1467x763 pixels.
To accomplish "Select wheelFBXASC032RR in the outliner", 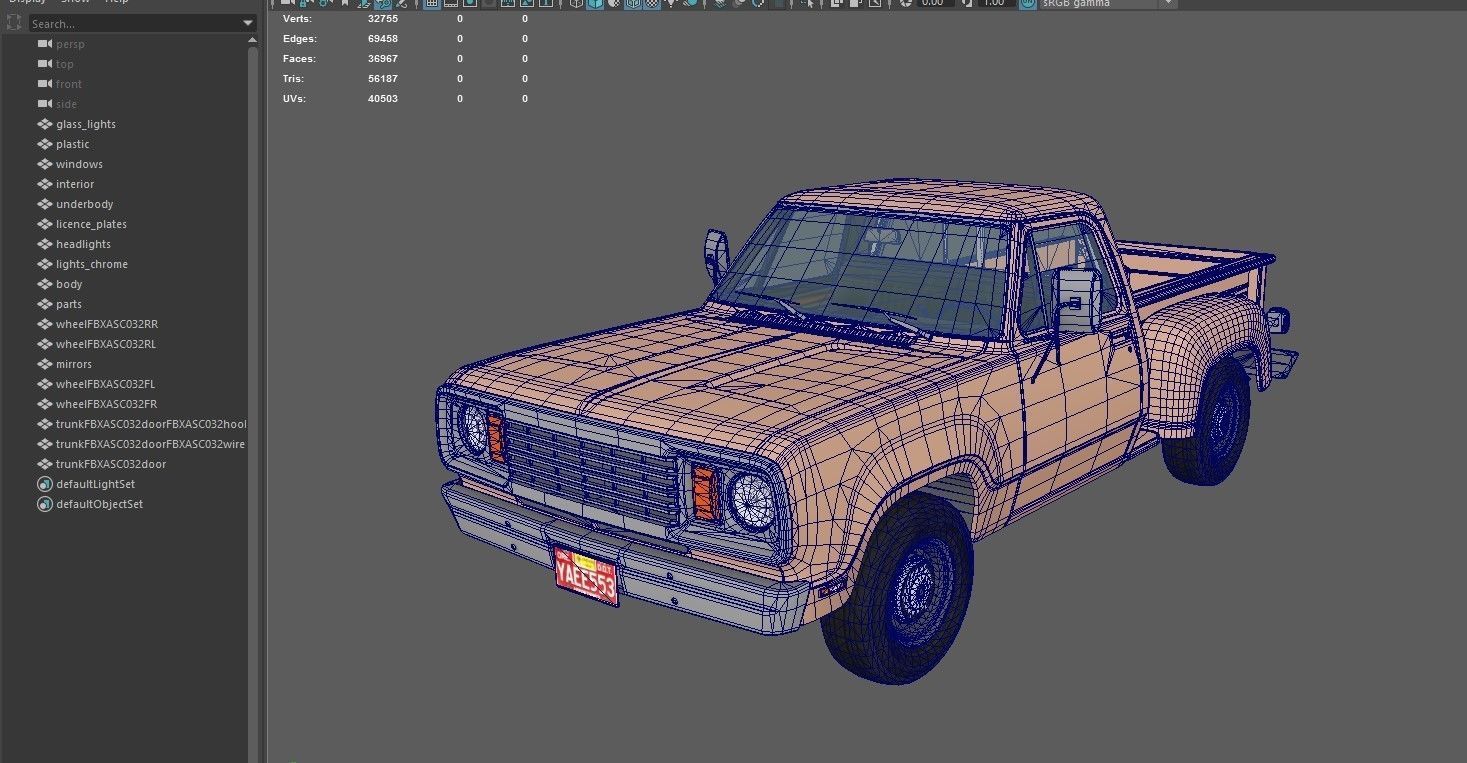I will coord(107,324).
